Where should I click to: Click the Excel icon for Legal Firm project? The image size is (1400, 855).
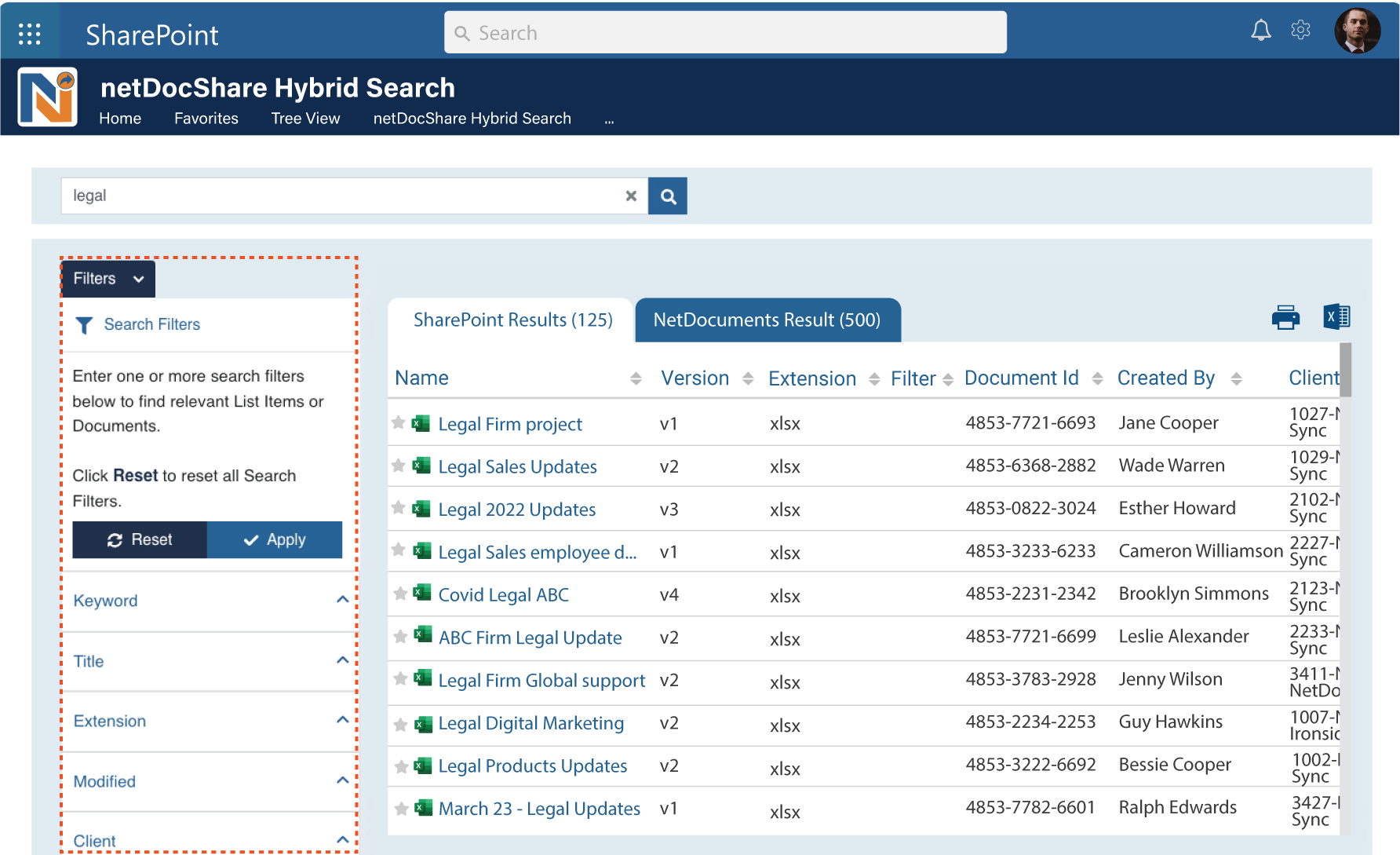(421, 424)
